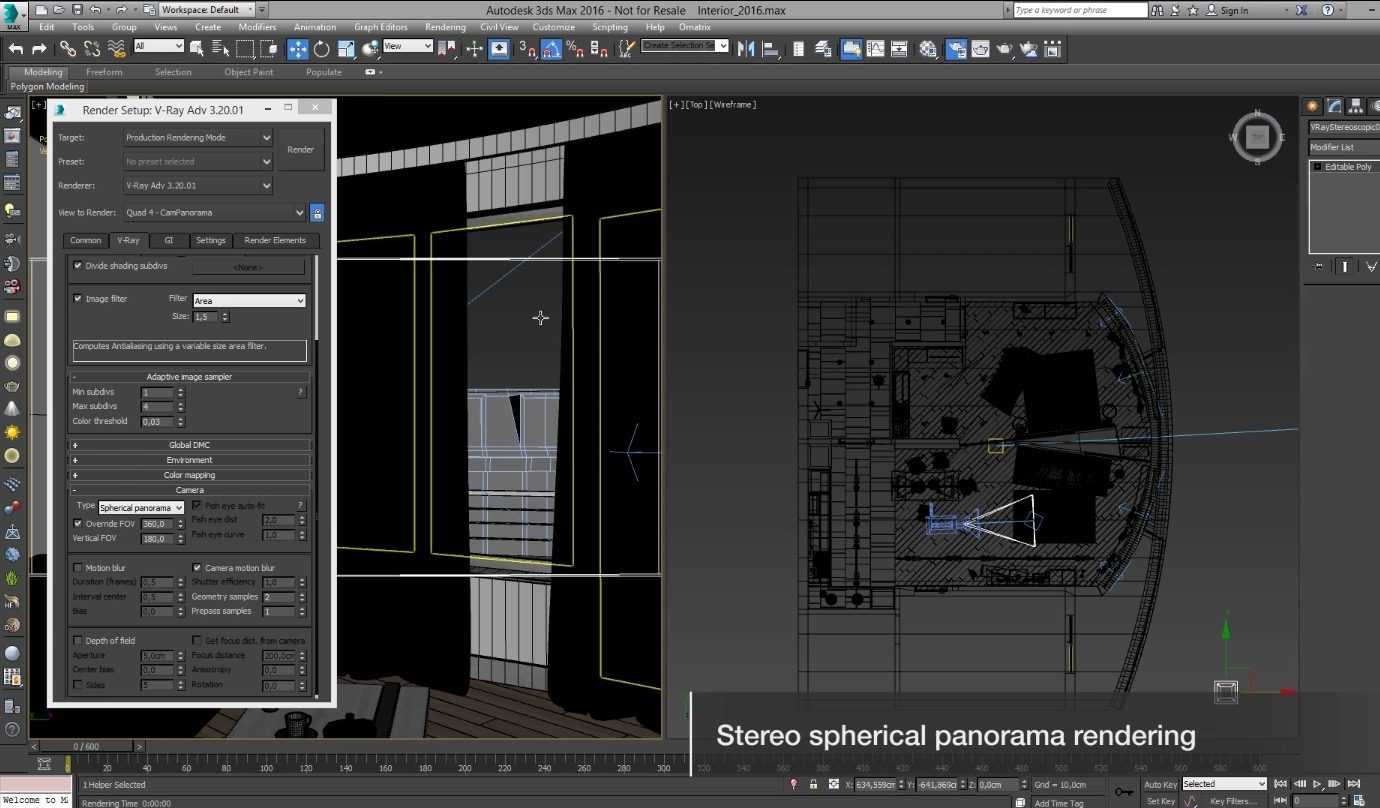Click the Undo arrow in the main toolbar

tap(16, 48)
